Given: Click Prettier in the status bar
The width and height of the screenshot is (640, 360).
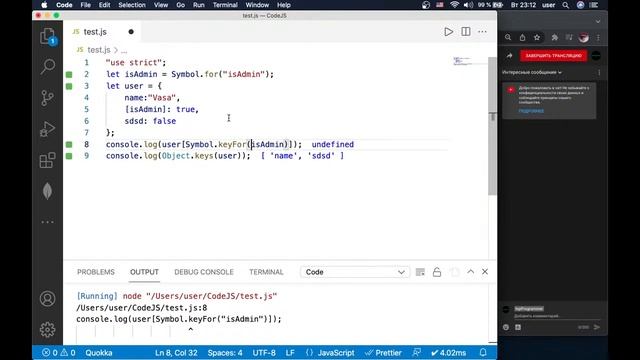Looking at the screenshot, I should point(383,353).
